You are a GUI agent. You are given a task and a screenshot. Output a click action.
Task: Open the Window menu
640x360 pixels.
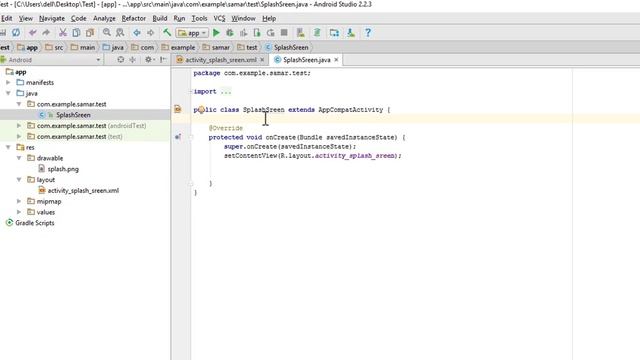click(x=243, y=18)
